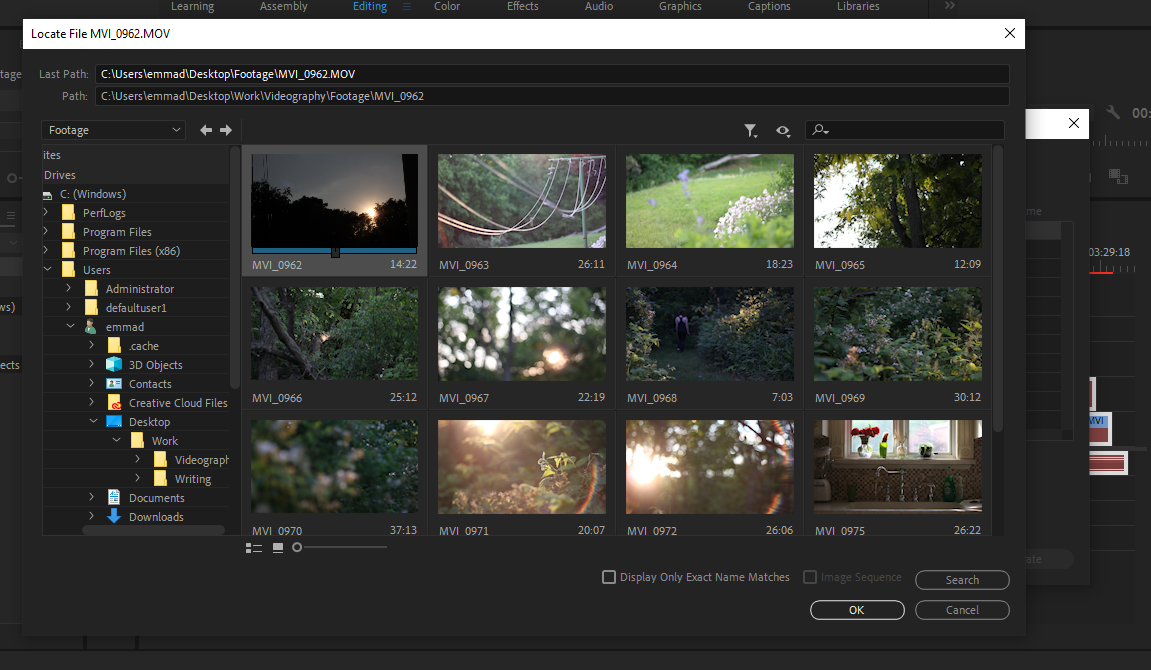Open the Captions workspace tab
1151x670 pixels.
(x=769, y=7)
